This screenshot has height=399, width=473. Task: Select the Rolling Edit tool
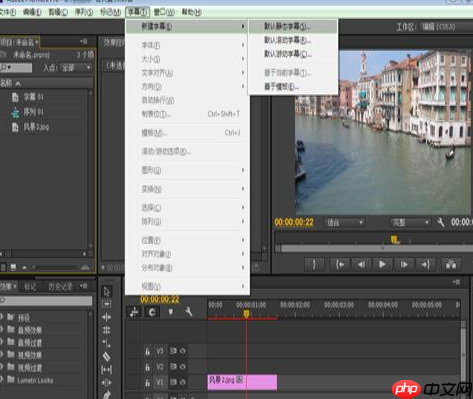[107, 330]
